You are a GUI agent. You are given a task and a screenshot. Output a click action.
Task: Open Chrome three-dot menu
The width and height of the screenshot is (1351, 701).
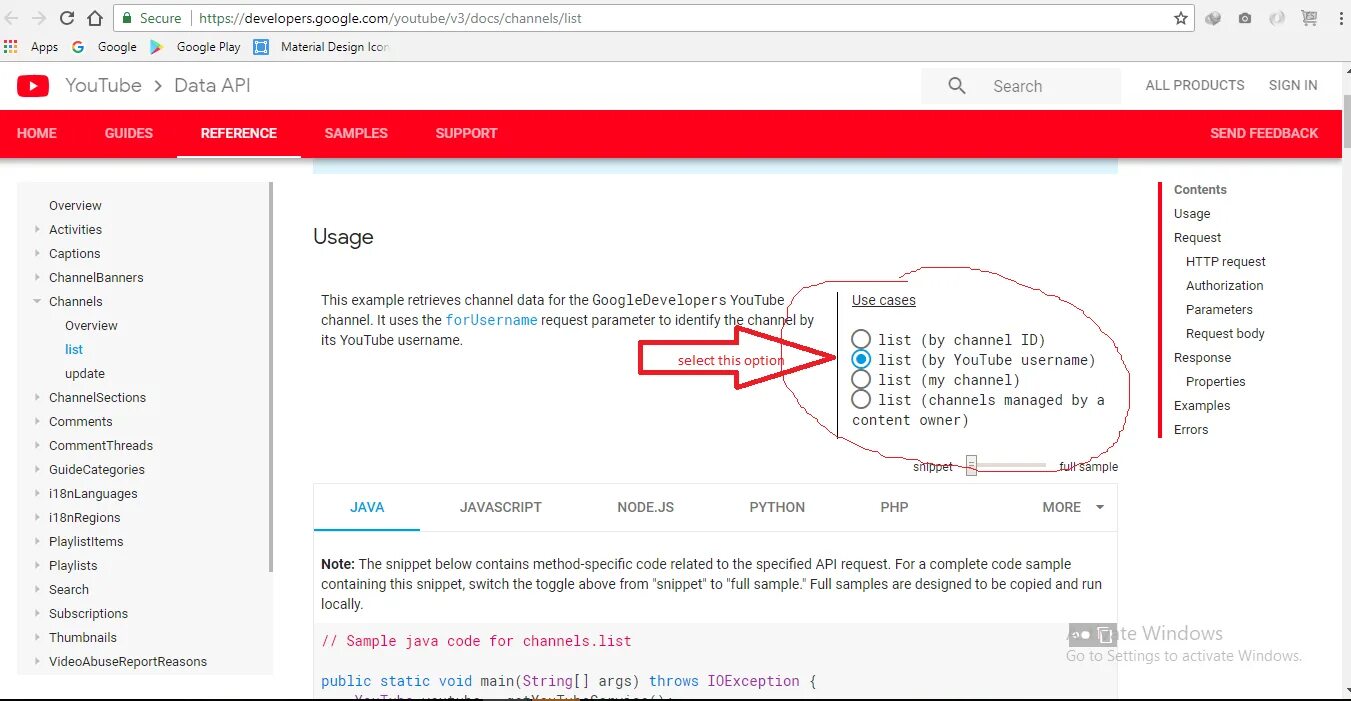pyautogui.click(x=1341, y=18)
